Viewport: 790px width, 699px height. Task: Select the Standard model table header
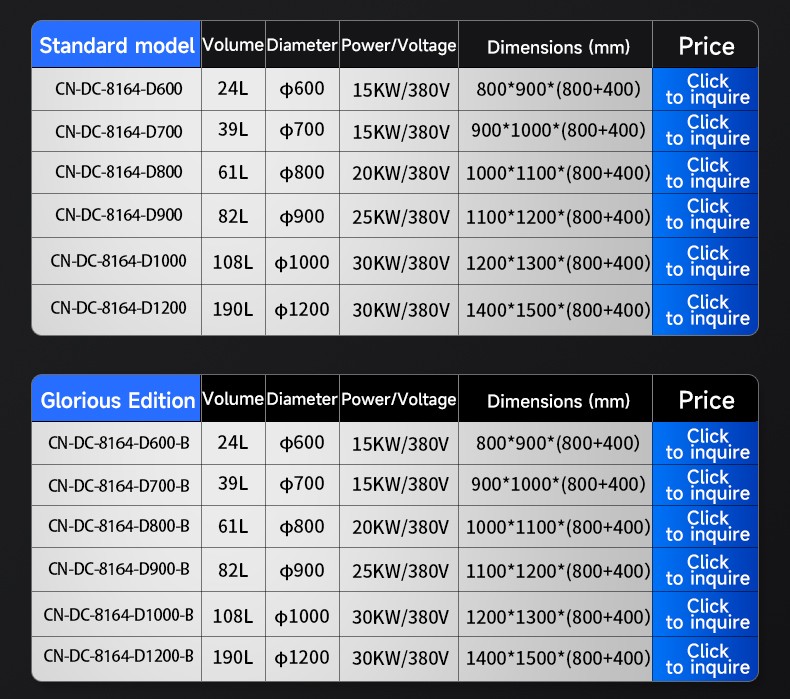click(x=116, y=45)
